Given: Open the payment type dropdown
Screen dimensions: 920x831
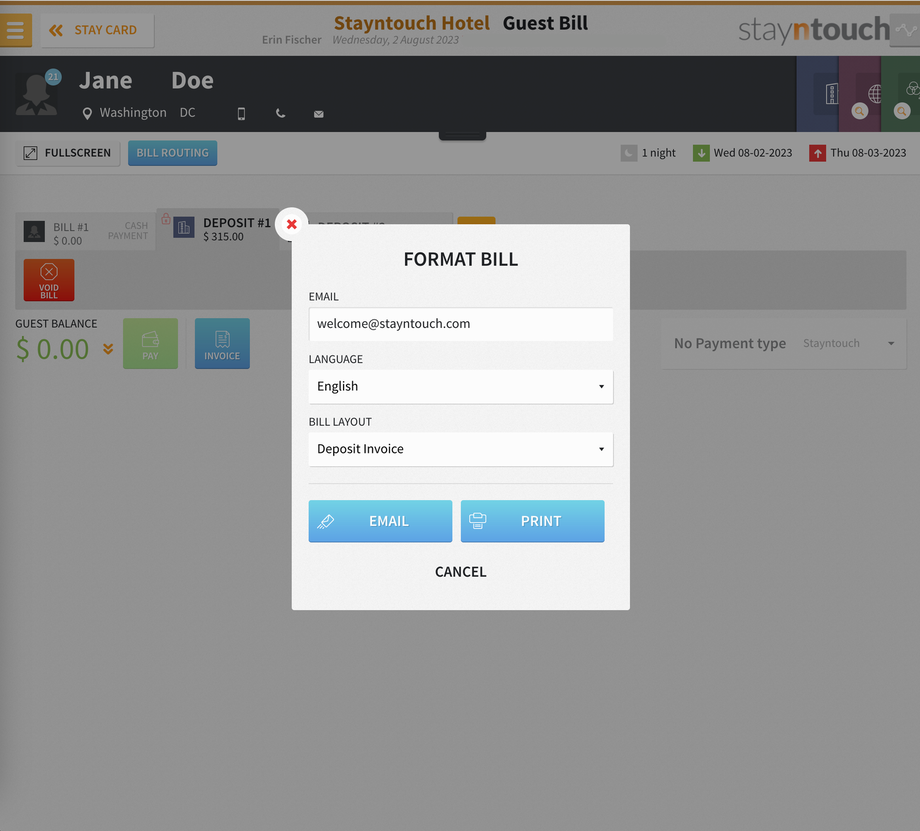Looking at the screenshot, I should (783, 344).
